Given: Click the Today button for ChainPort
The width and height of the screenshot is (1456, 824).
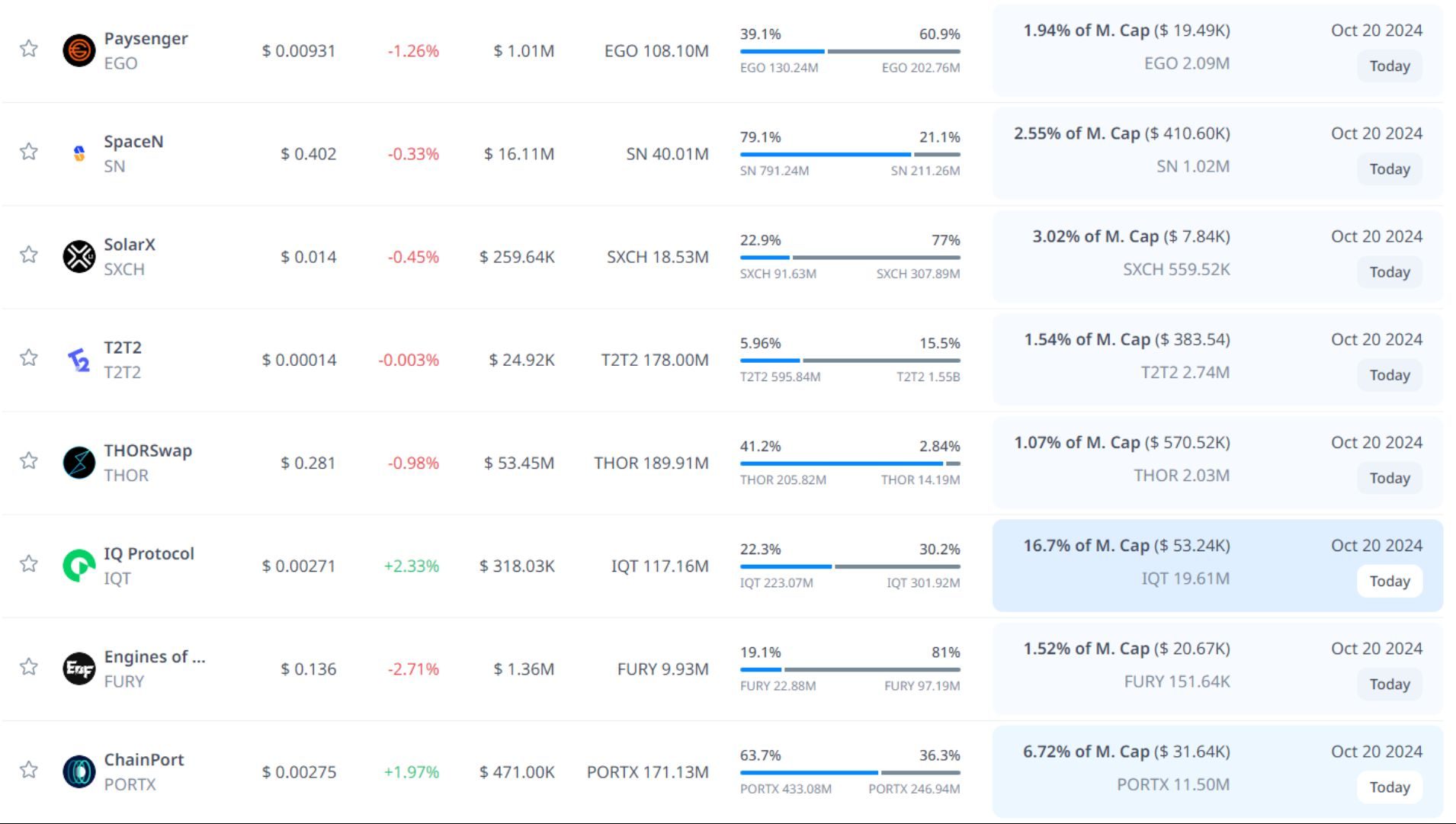Looking at the screenshot, I should [1389, 787].
